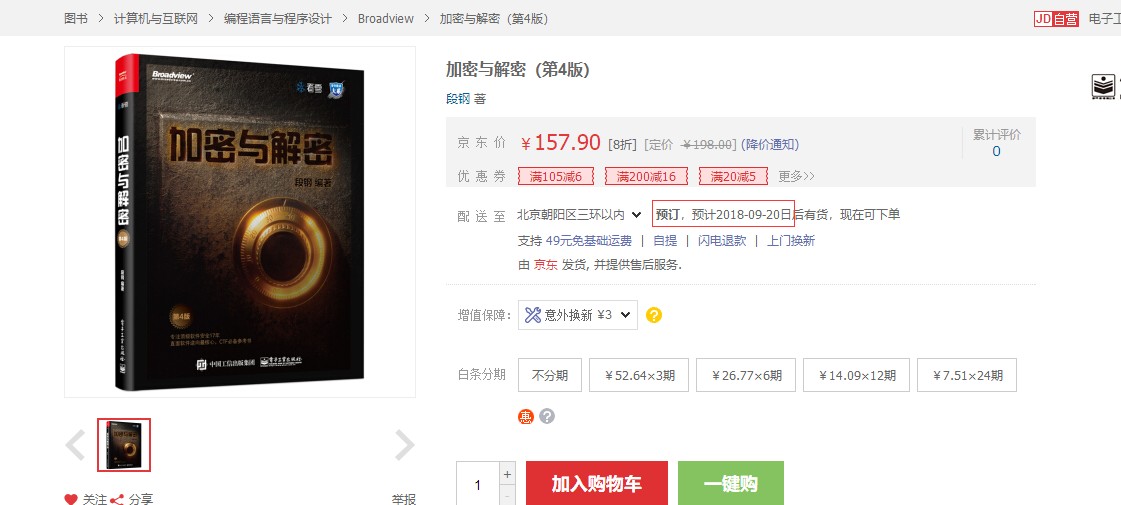Image resolution: width=1121 pixels, height=505 pixels.
Task: Select the ¥52.64×3期 installment option
Action: 639,376
